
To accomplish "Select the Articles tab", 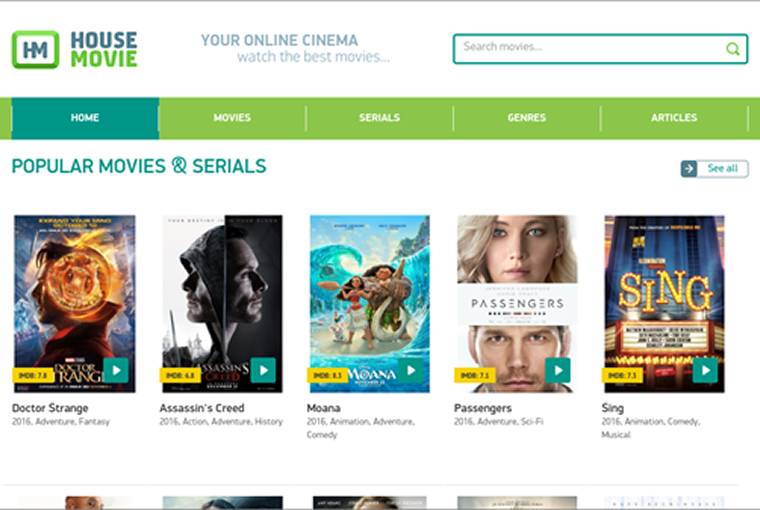I will pyautogui.click(x=674, y=118).
